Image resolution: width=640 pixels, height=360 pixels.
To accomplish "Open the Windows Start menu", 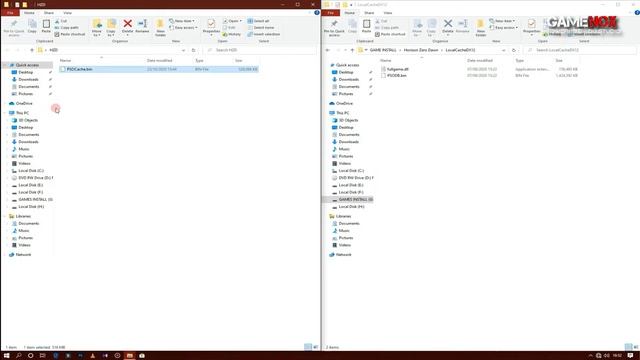I will (7, 356).
